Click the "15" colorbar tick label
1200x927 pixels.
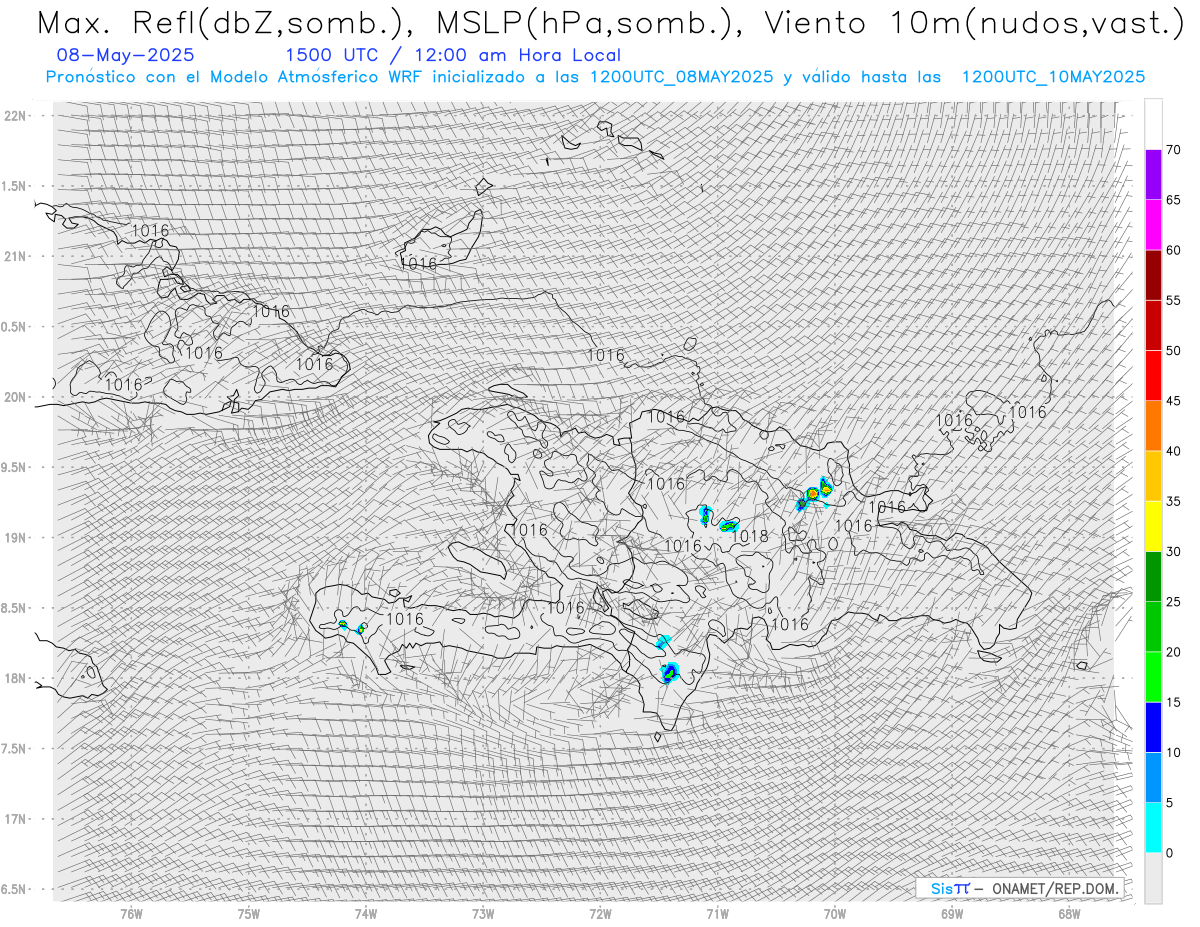tap(1173, 702)
